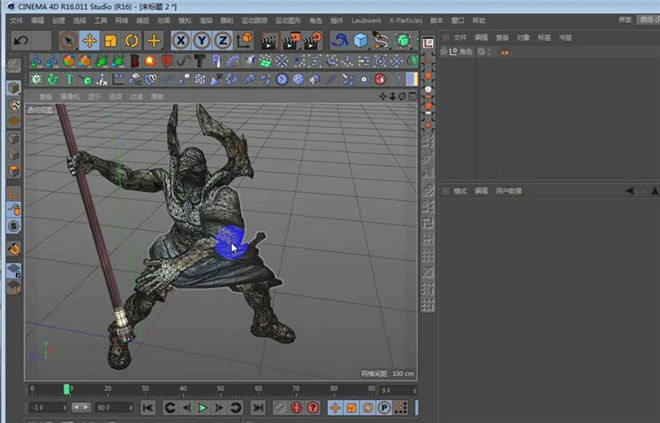The image size is (660, 423).
Task: Toggle automatic keyframing red circle button
Action: (296, 407)
